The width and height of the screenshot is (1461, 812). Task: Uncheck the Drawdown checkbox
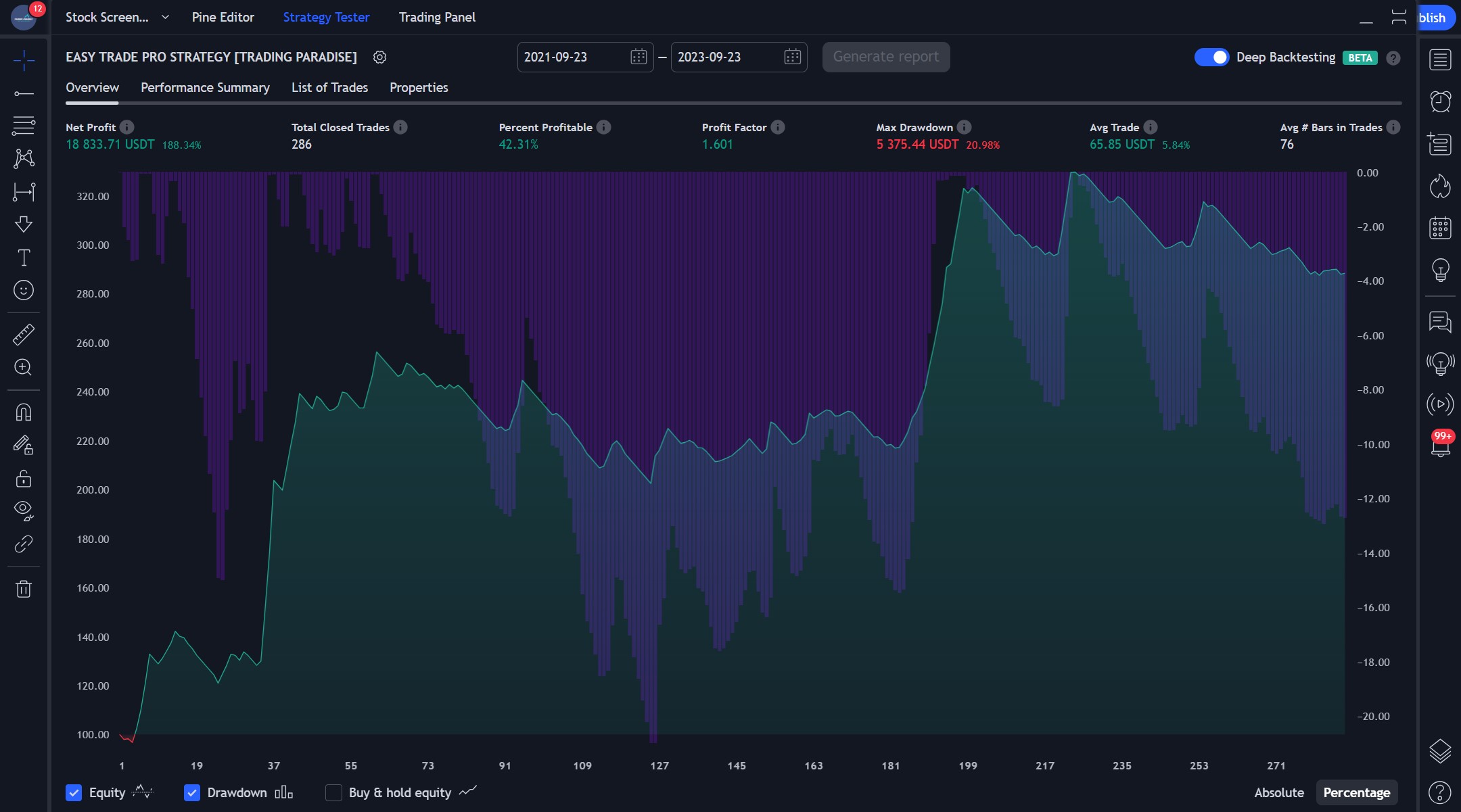coord(192,792)
